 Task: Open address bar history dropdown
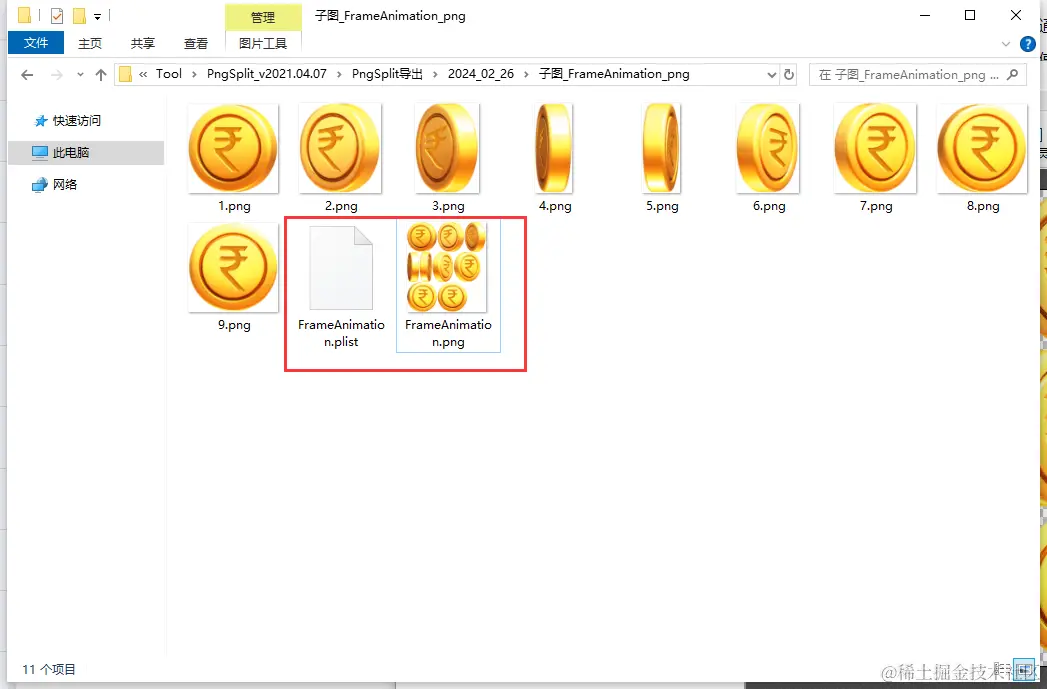771,75
